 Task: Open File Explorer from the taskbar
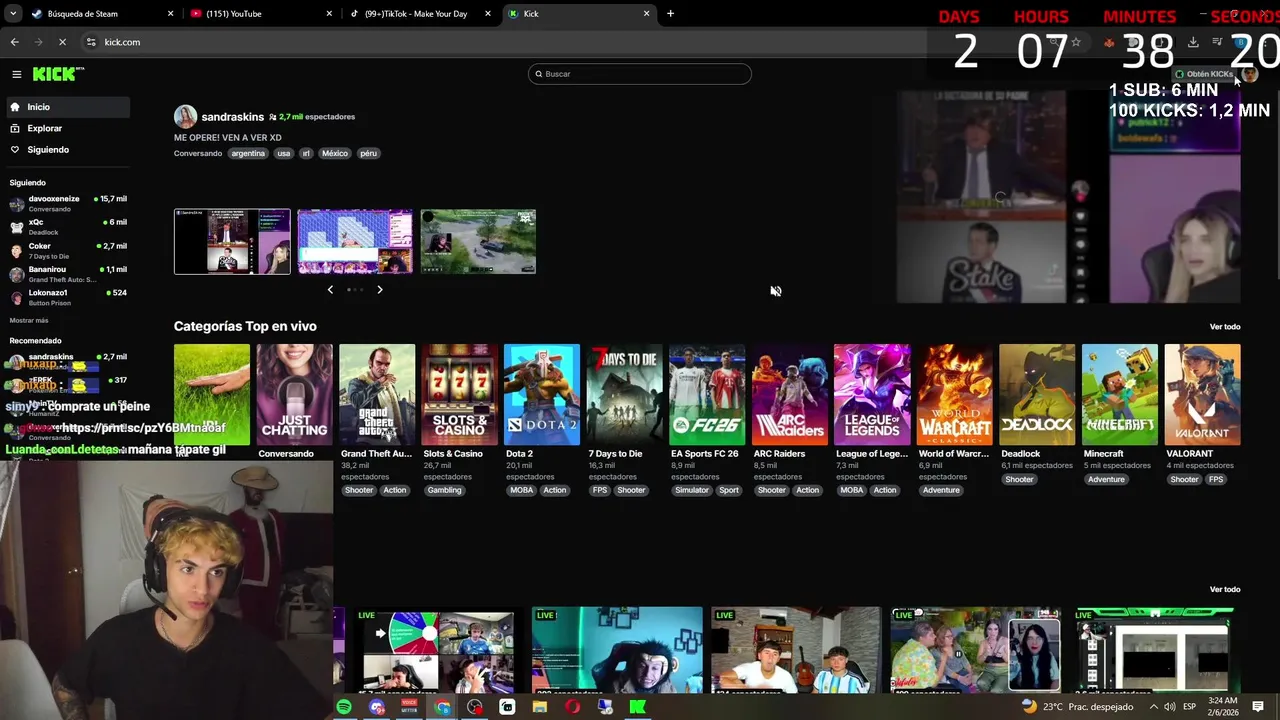(x=540, y=707)
